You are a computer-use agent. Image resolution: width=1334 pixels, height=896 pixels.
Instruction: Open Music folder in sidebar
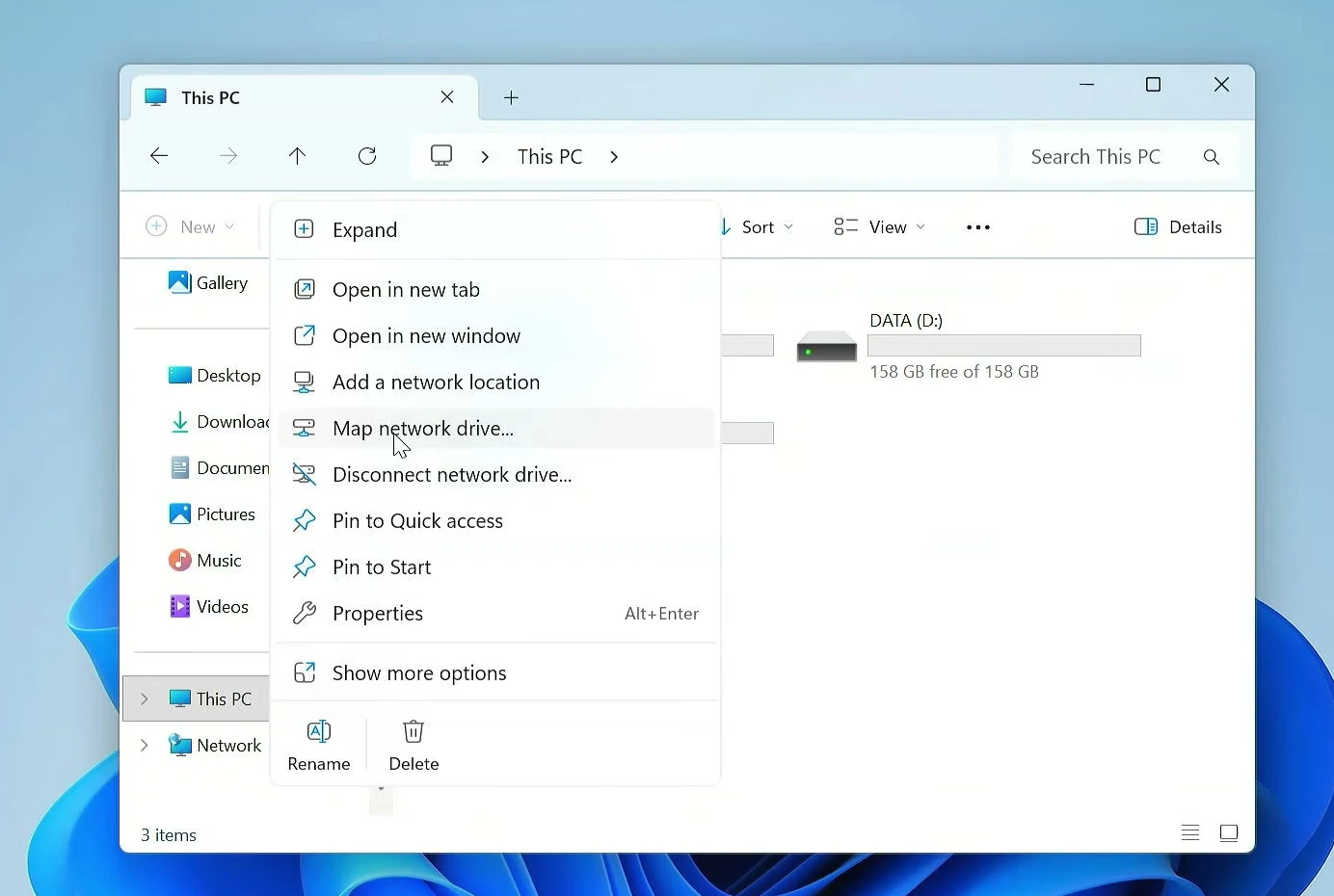(204, 561)
